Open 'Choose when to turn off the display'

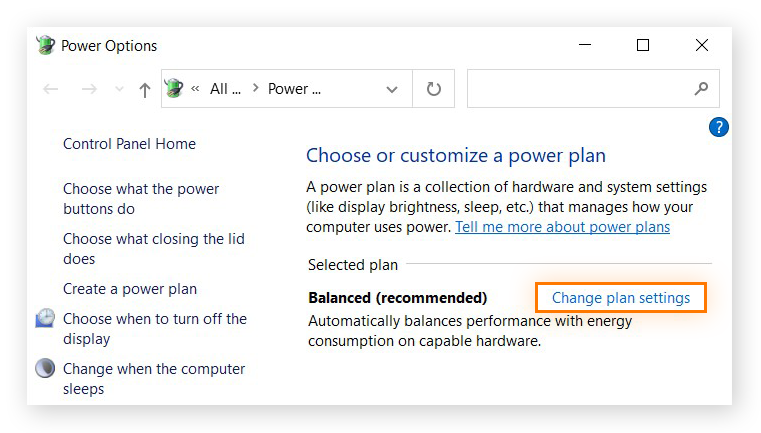pos(155,329)
